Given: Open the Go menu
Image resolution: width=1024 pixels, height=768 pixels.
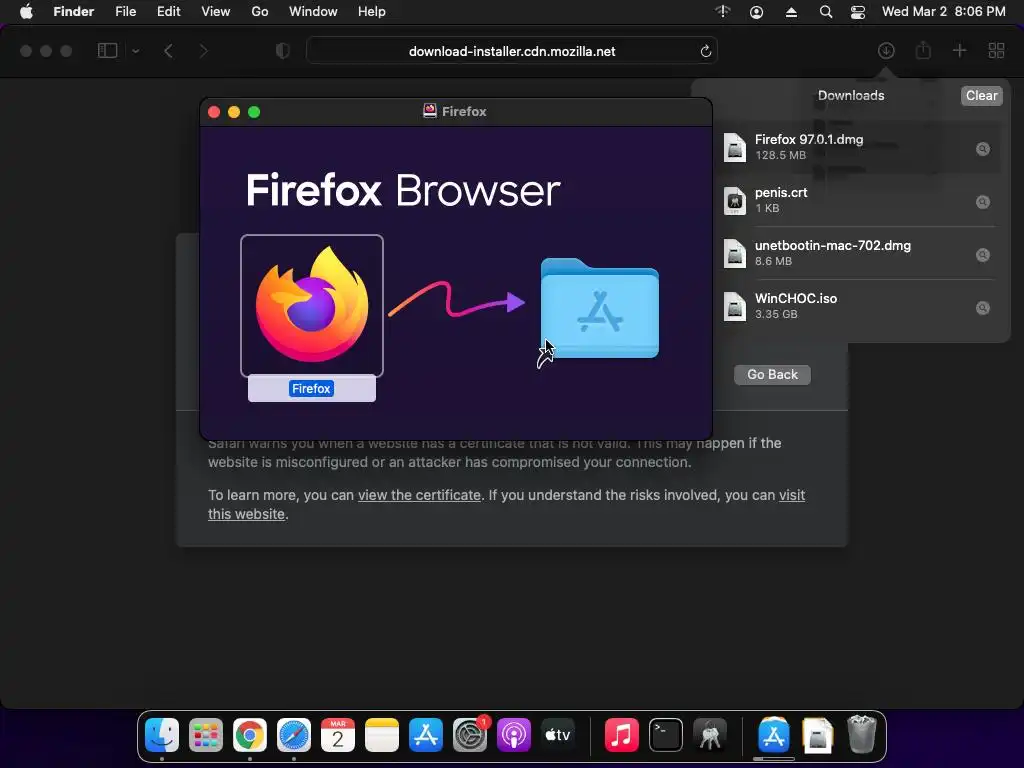Looking at the screenshot, I should click(260, 12).
